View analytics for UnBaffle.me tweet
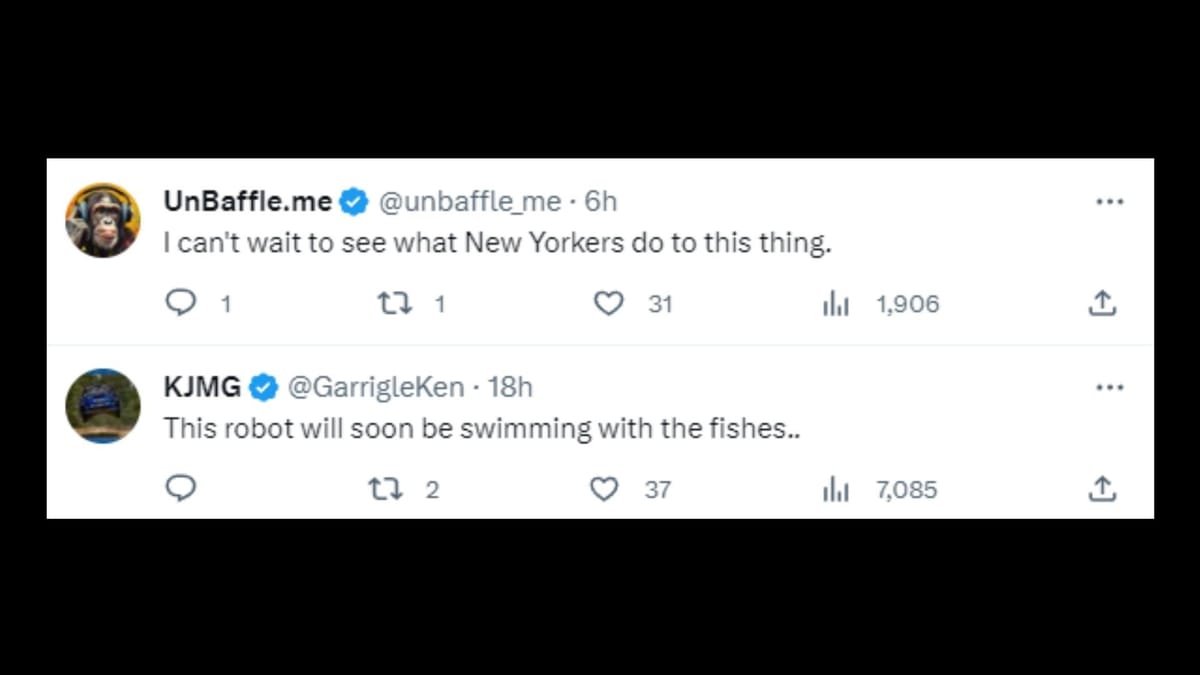 835,304
